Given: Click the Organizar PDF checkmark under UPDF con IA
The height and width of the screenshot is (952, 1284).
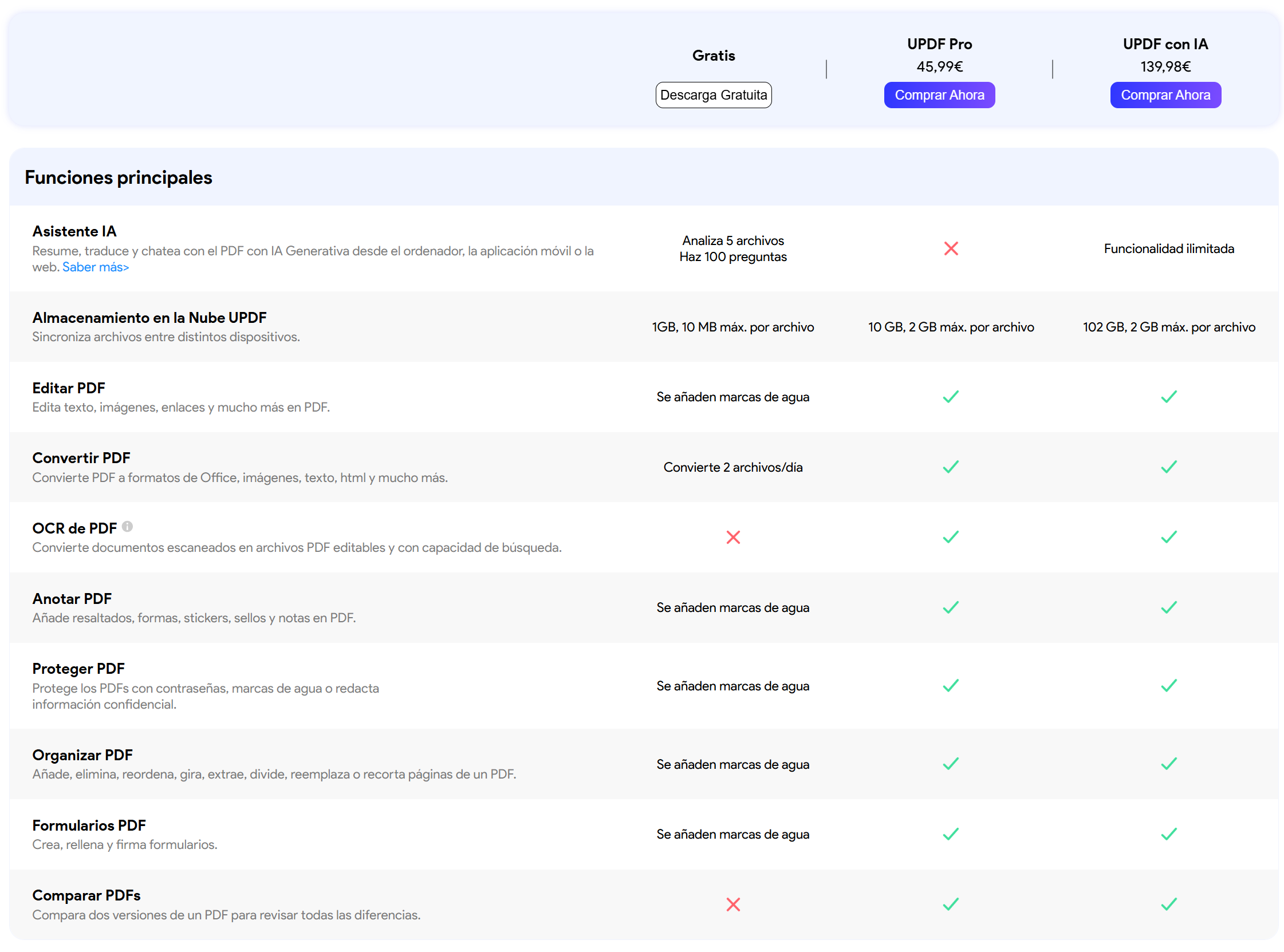Looking at the screenshot, I should [x=1169, y=764].
